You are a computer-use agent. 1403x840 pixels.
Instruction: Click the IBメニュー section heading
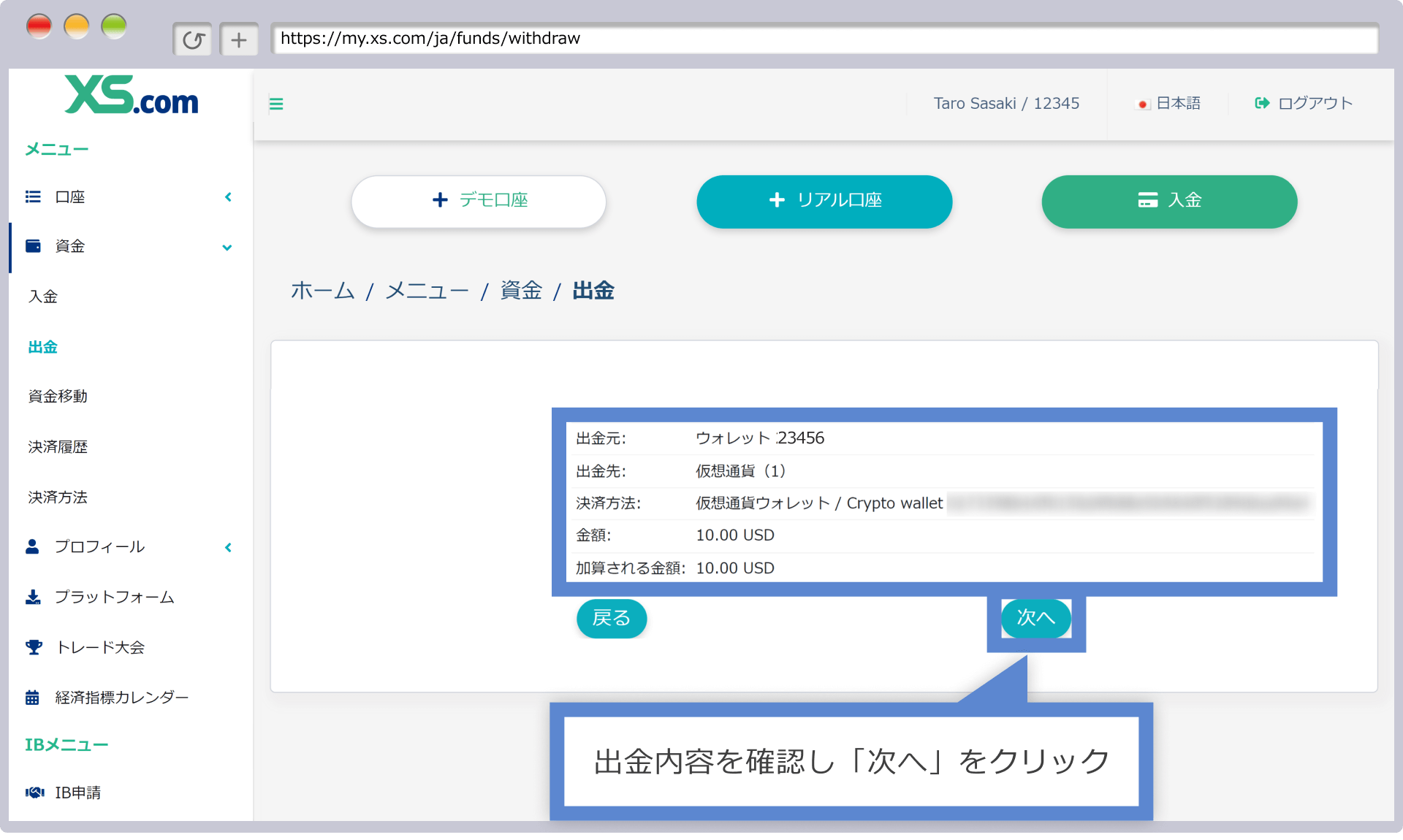[66, 745]
